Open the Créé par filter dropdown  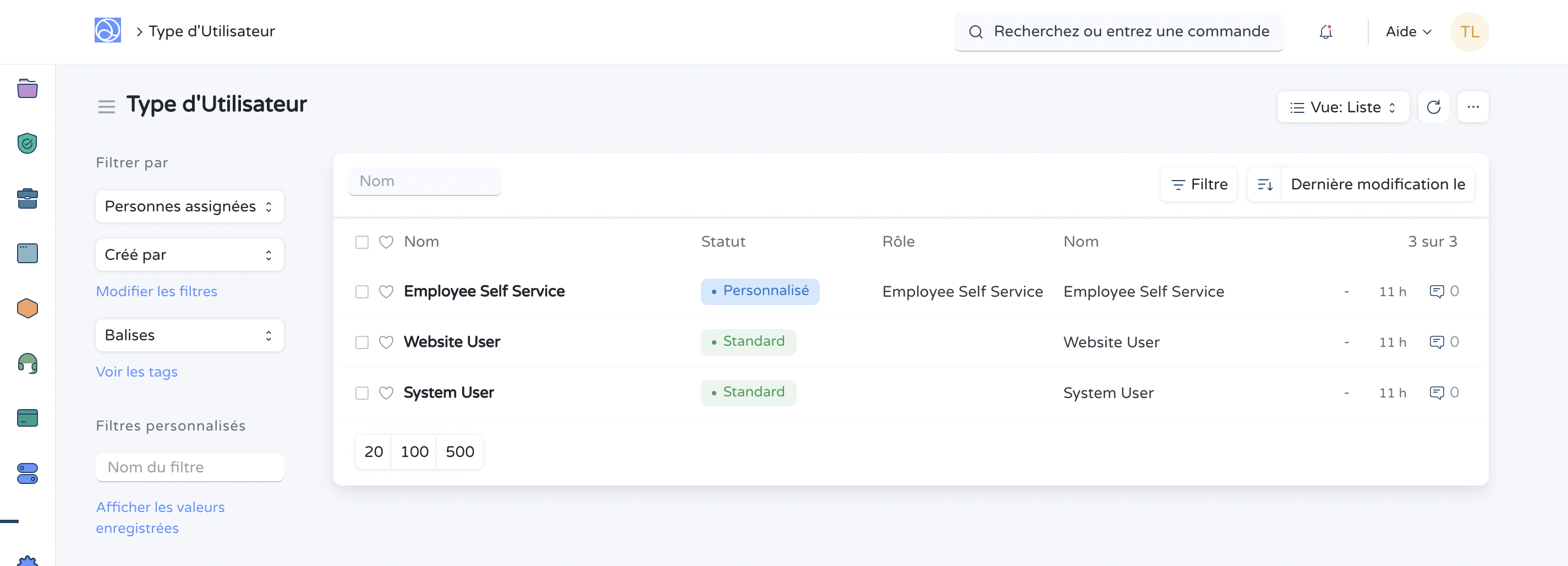coord(189,255)
